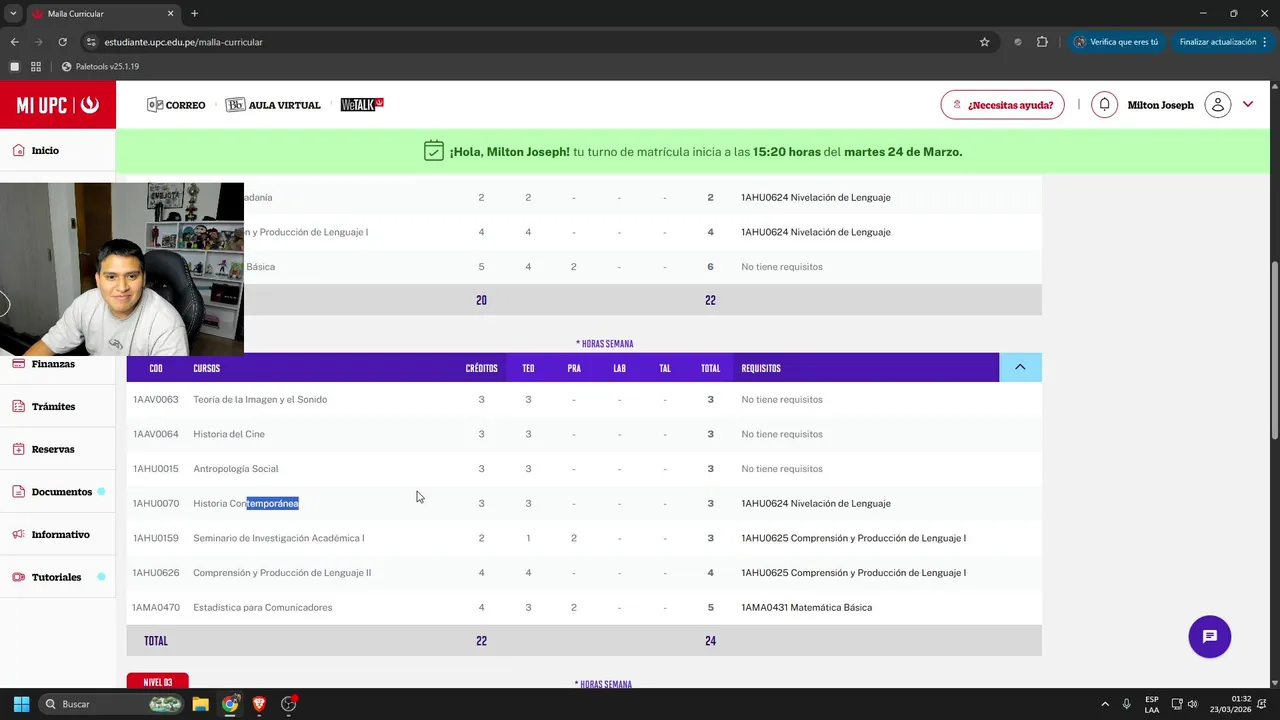This screenshot has width=1280, height=720.
Task: Open the MI UPC home logo
Action: (x=58, y=105)
